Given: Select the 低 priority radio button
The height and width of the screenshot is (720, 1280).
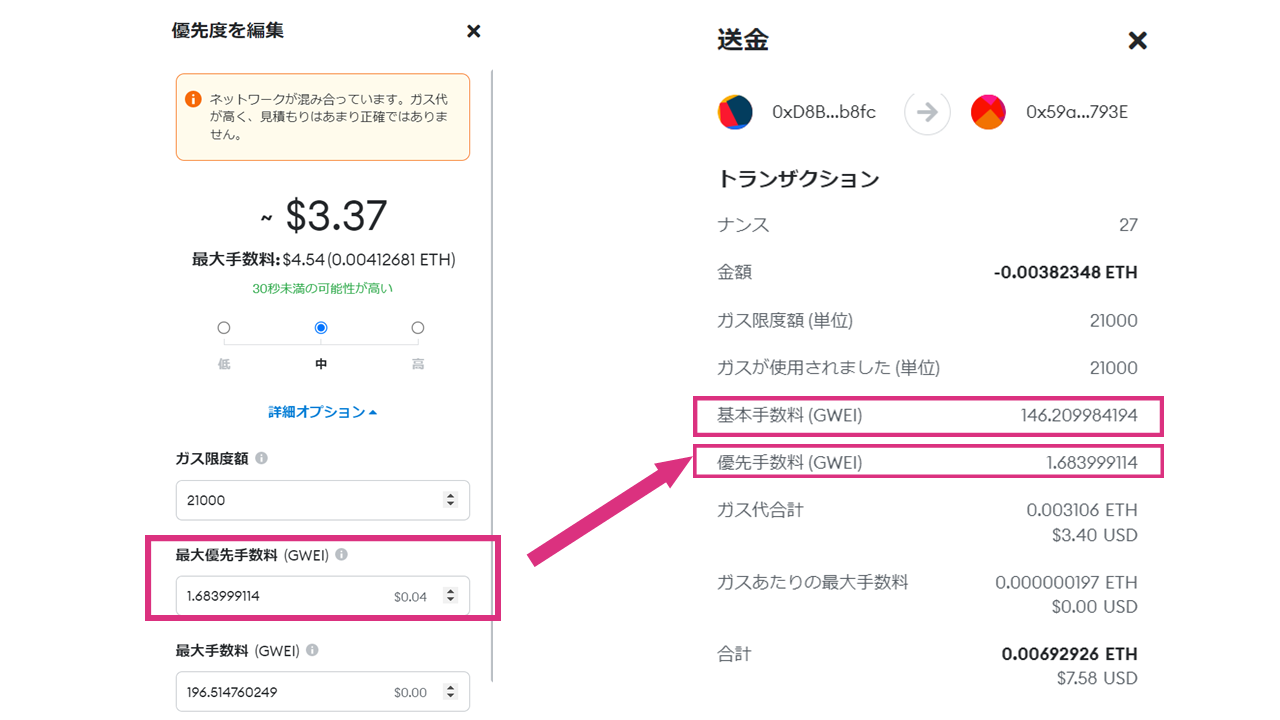Looking at the screenshot, I should 223,327.
